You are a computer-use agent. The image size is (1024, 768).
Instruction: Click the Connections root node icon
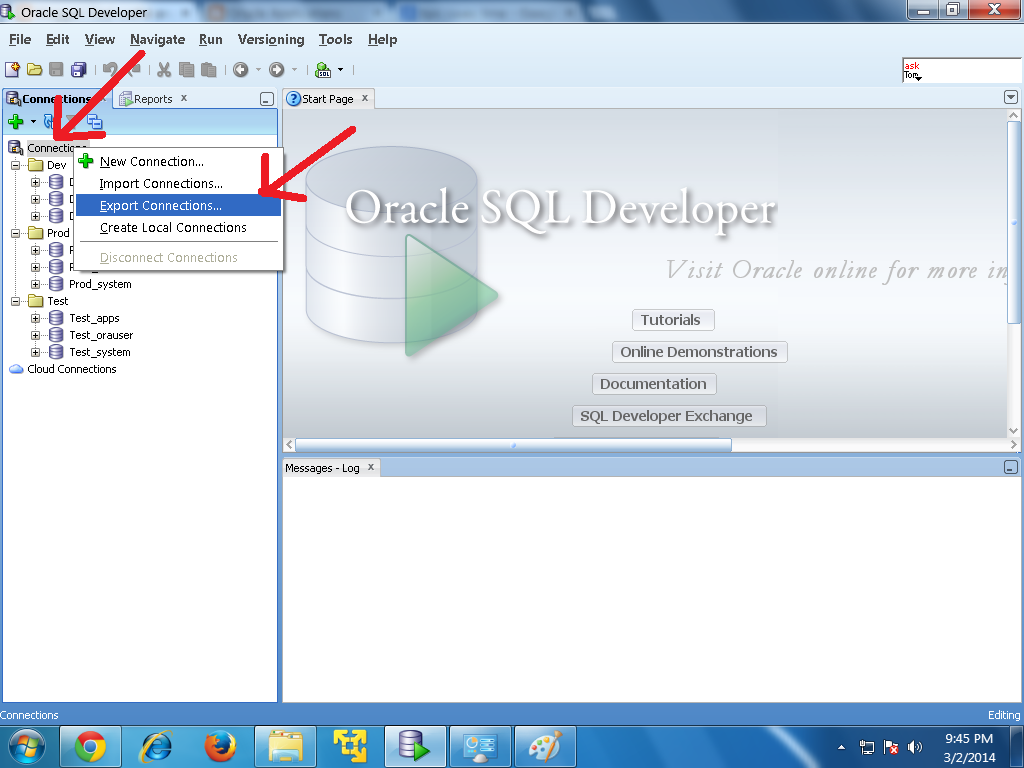pyautogui.click(x=16, y=148)
